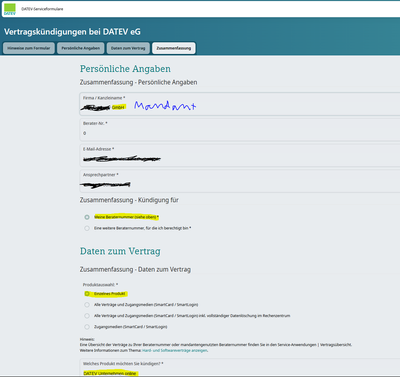Select Alle Verträge und Zugangsmedien option without Datenlöschung
400x377 pixels.
(87, 305)
